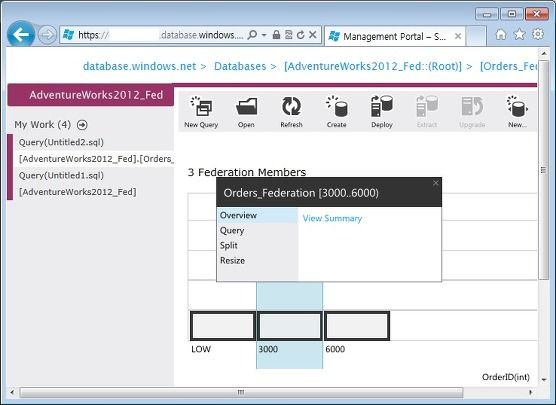Click the browser Back arrow button
The width and height of the screenshot is (556, 405).
tap(21, 34)
